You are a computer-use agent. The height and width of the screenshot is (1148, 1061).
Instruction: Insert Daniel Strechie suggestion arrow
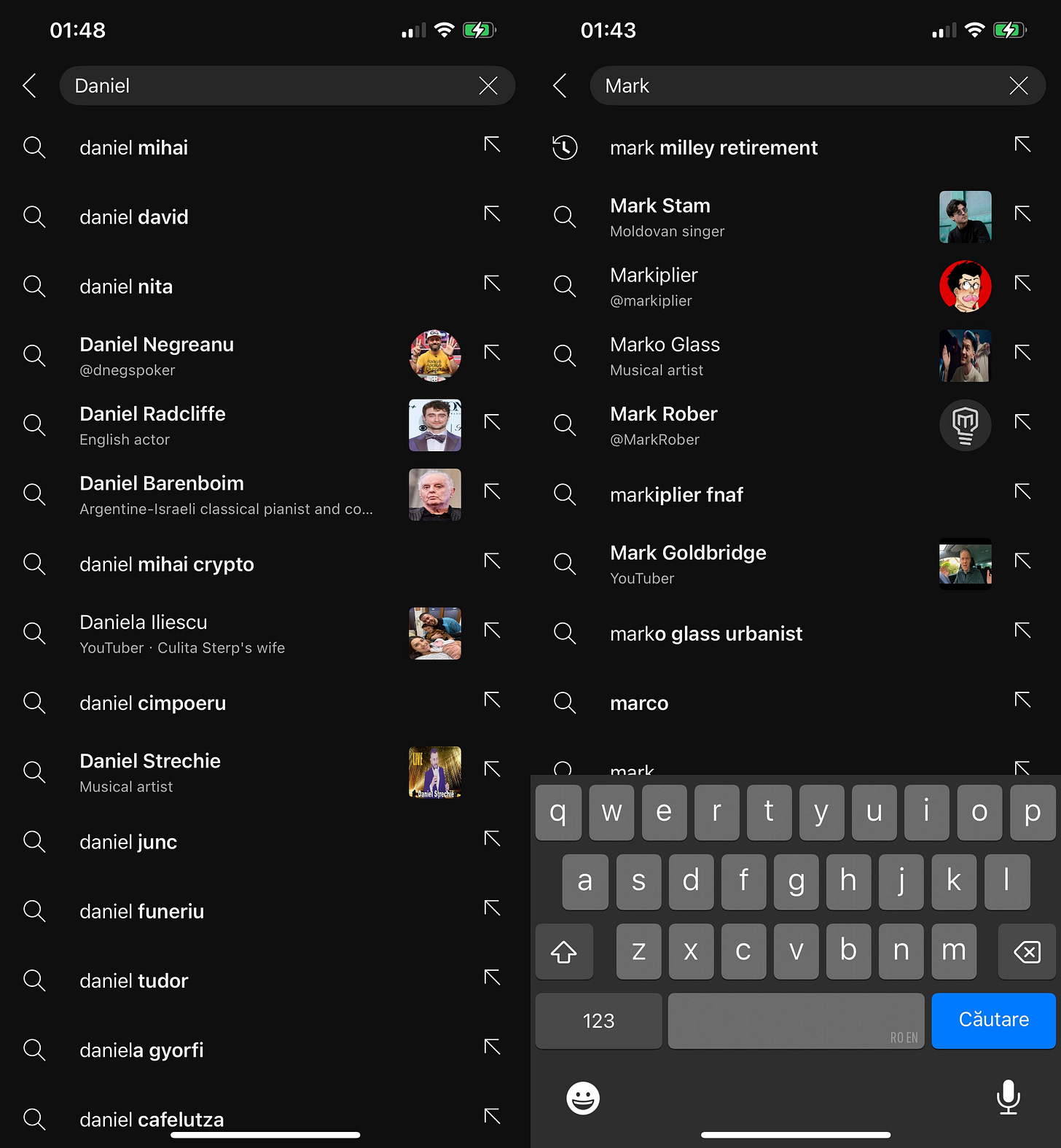point(493,769)
